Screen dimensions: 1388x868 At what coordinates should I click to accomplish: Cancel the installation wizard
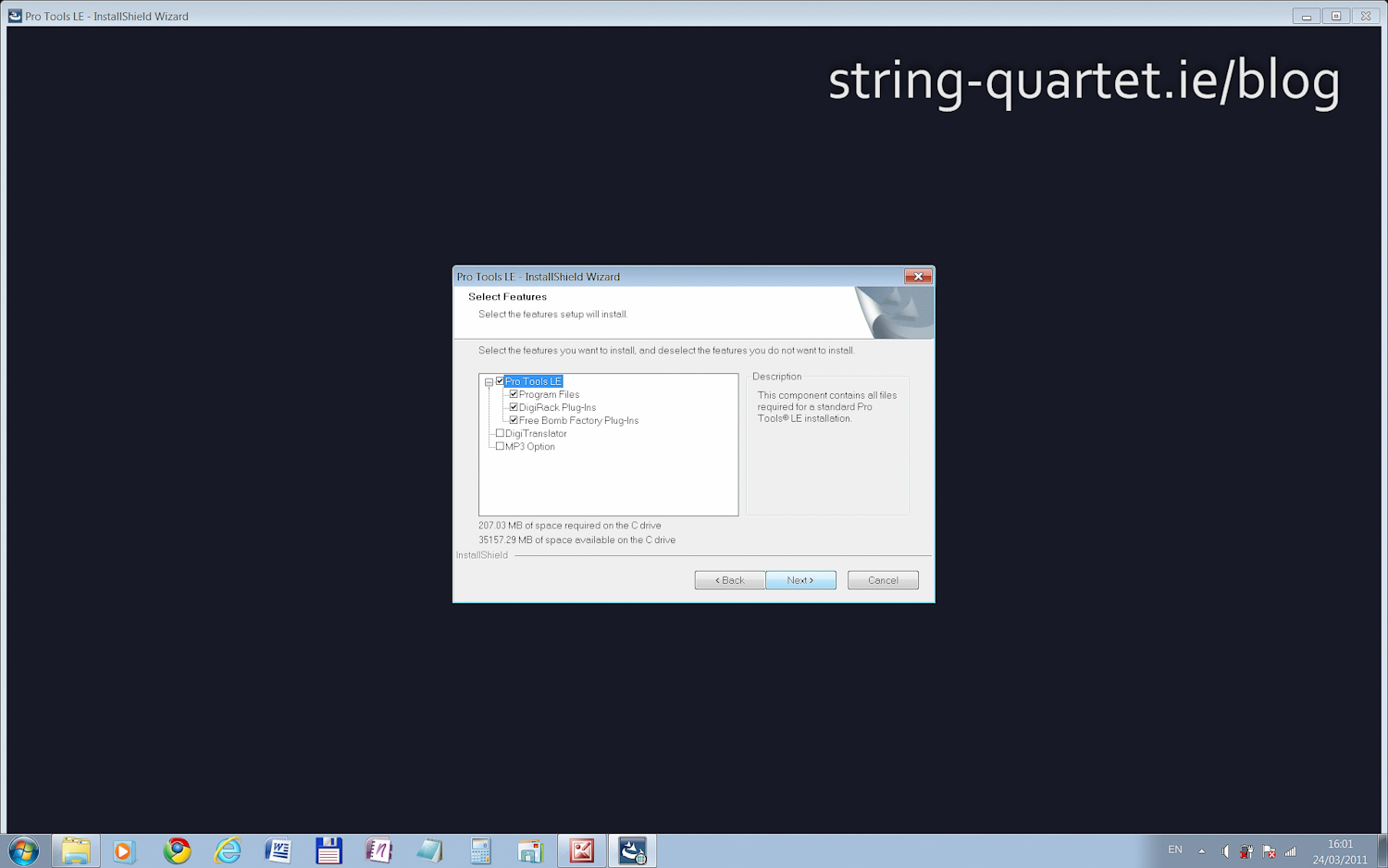click(883, 580)
